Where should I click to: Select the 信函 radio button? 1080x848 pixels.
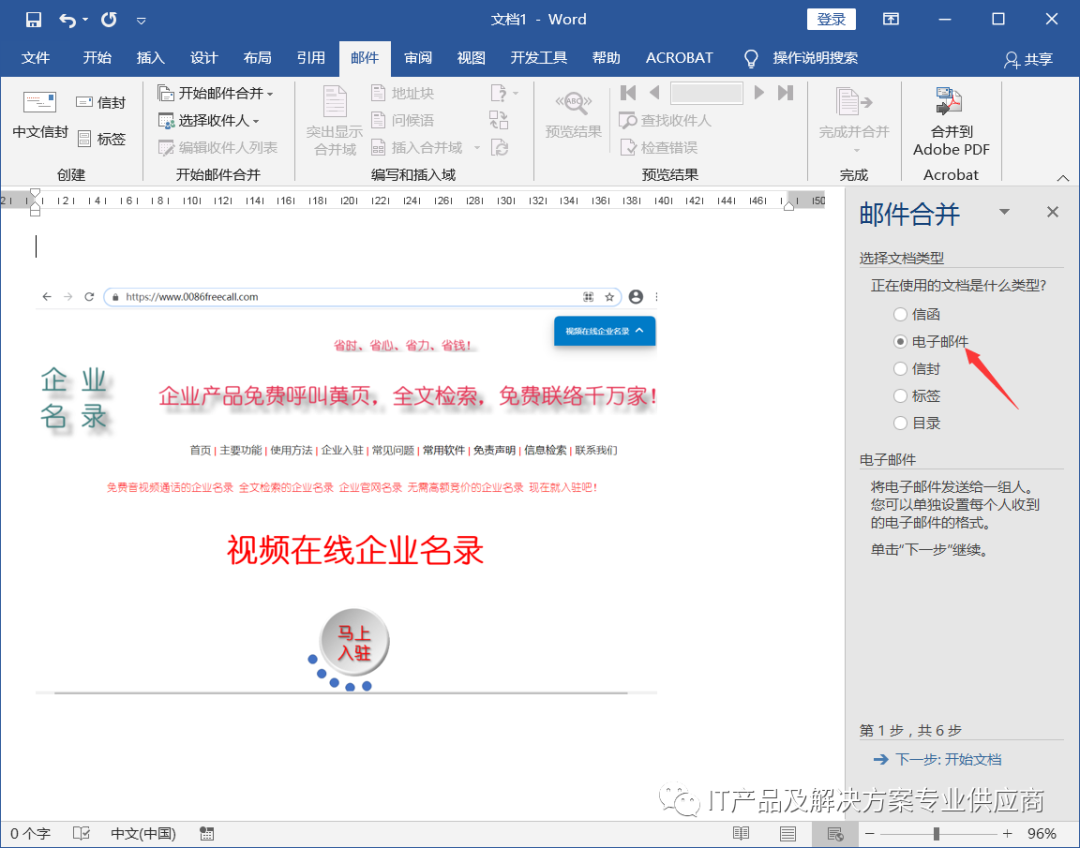[x=900, y=314]
